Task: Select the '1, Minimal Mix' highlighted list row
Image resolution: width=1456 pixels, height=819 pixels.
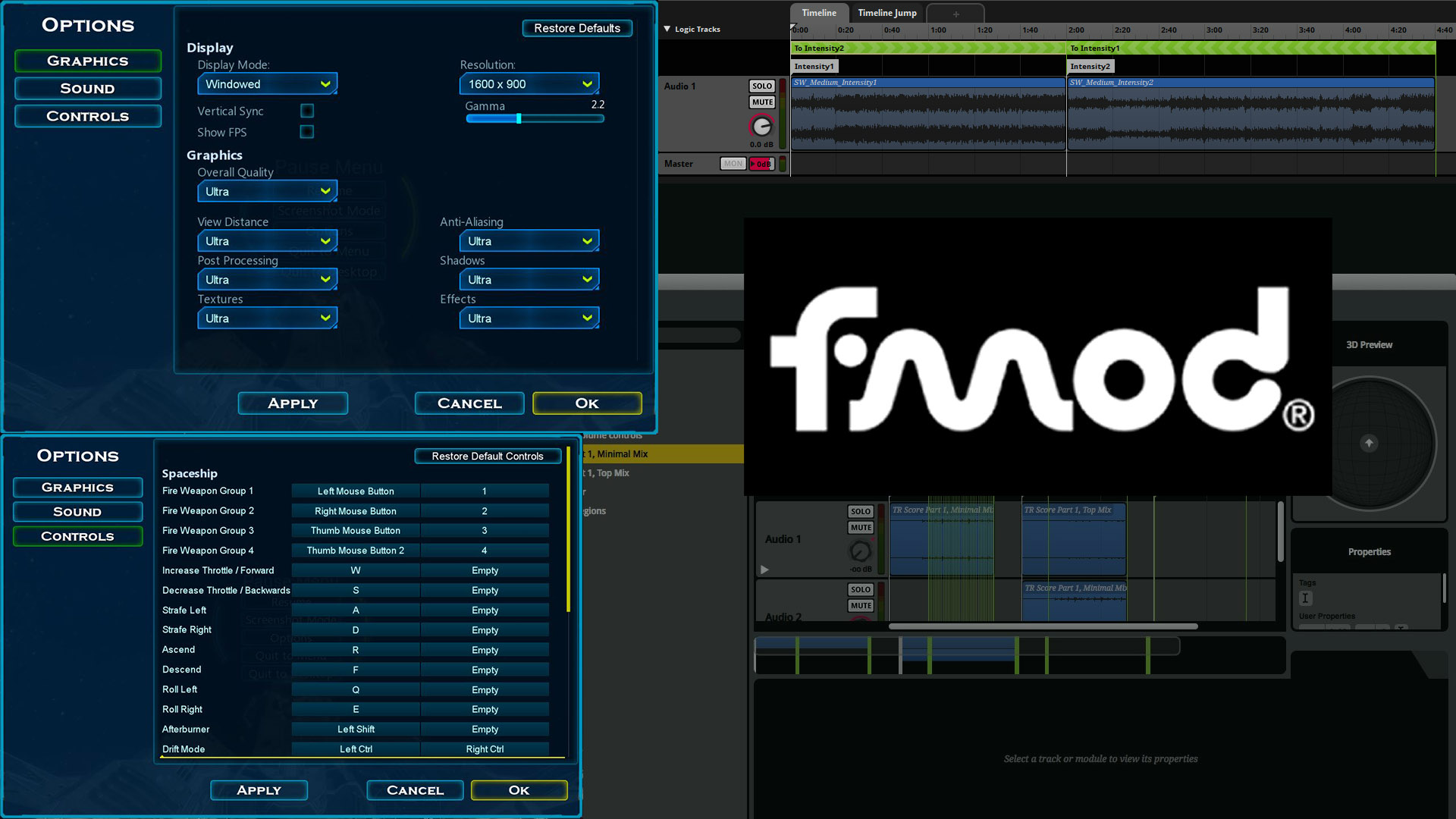Action: click(x=663, y=454)
